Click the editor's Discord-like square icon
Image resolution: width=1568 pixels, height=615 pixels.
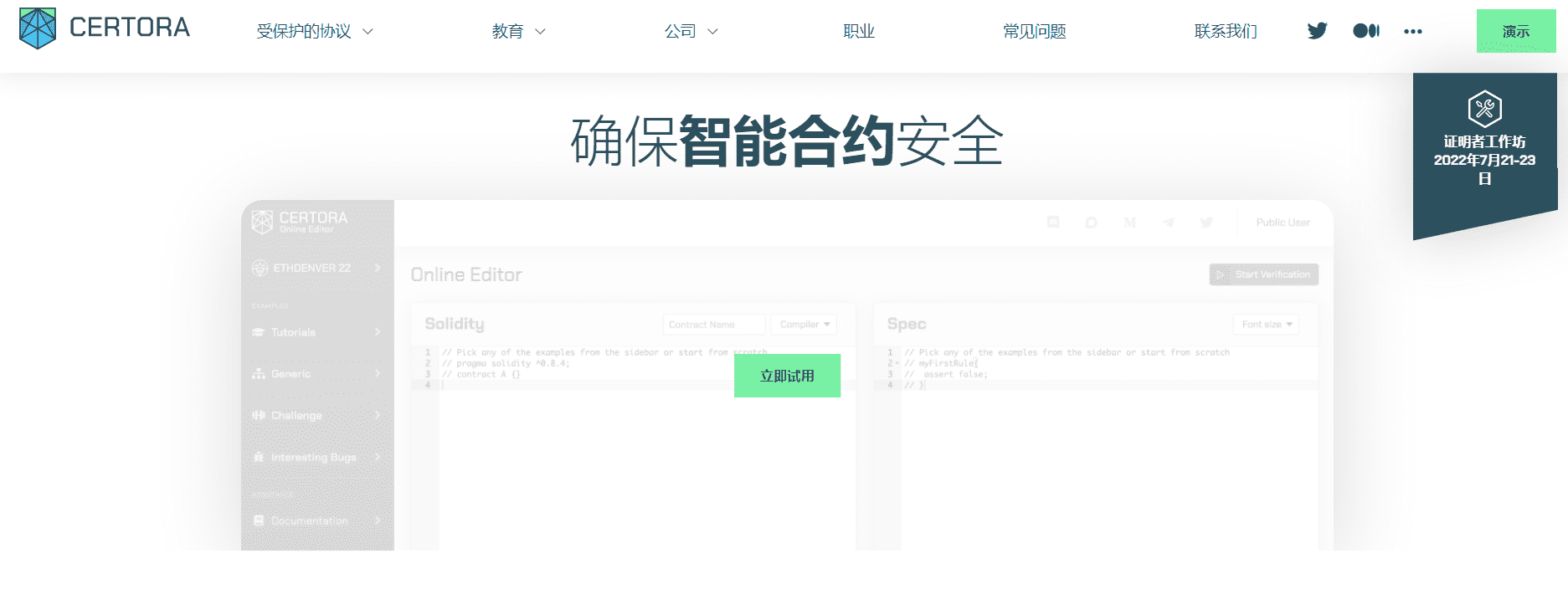pos(1053,222)
